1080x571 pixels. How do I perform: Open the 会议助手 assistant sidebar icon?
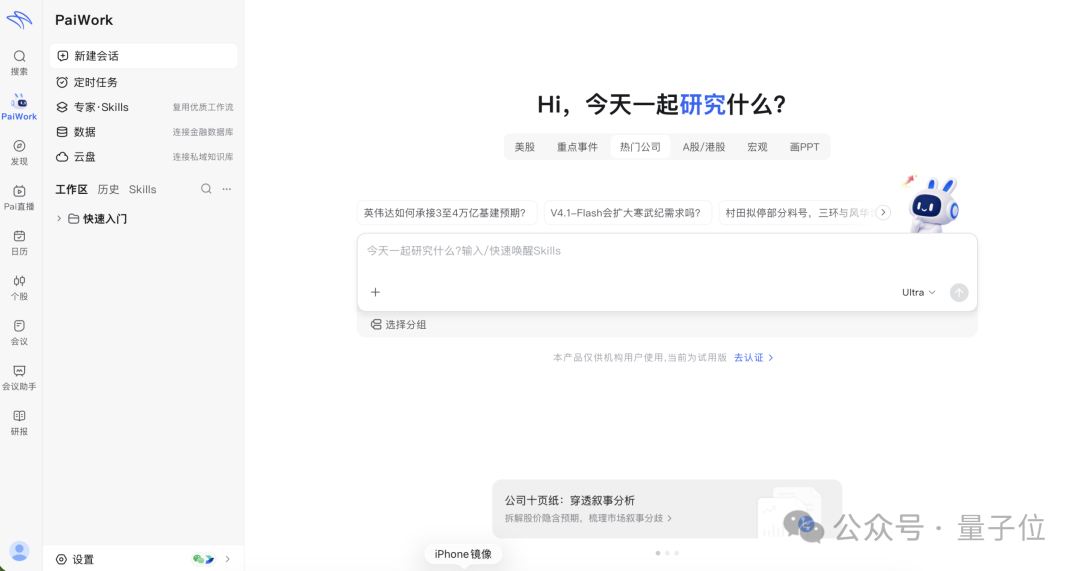coord(19,377)
